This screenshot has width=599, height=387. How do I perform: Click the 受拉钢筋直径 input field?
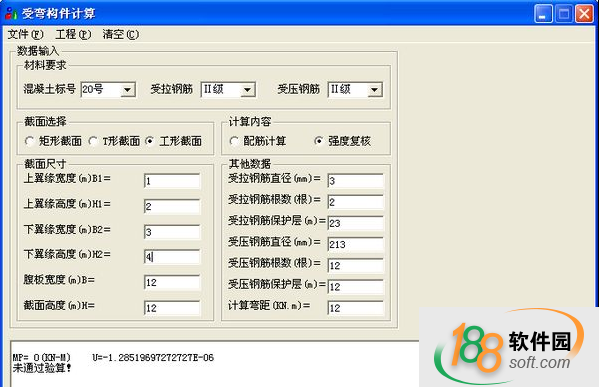click(x=355, y=181)
